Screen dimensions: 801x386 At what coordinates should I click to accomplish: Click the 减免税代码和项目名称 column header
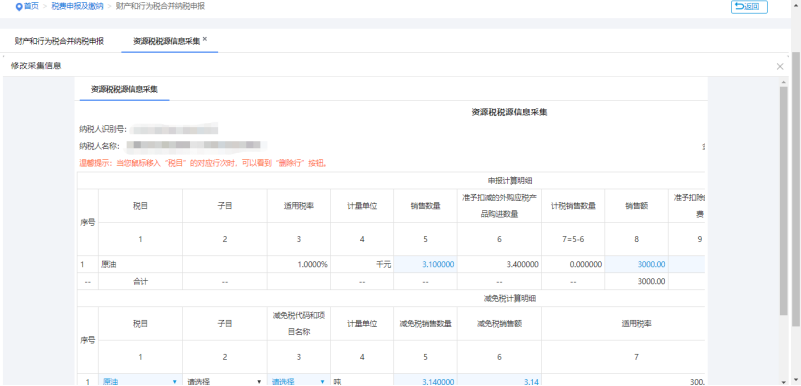pyautogui.click(x=299, y=323)
